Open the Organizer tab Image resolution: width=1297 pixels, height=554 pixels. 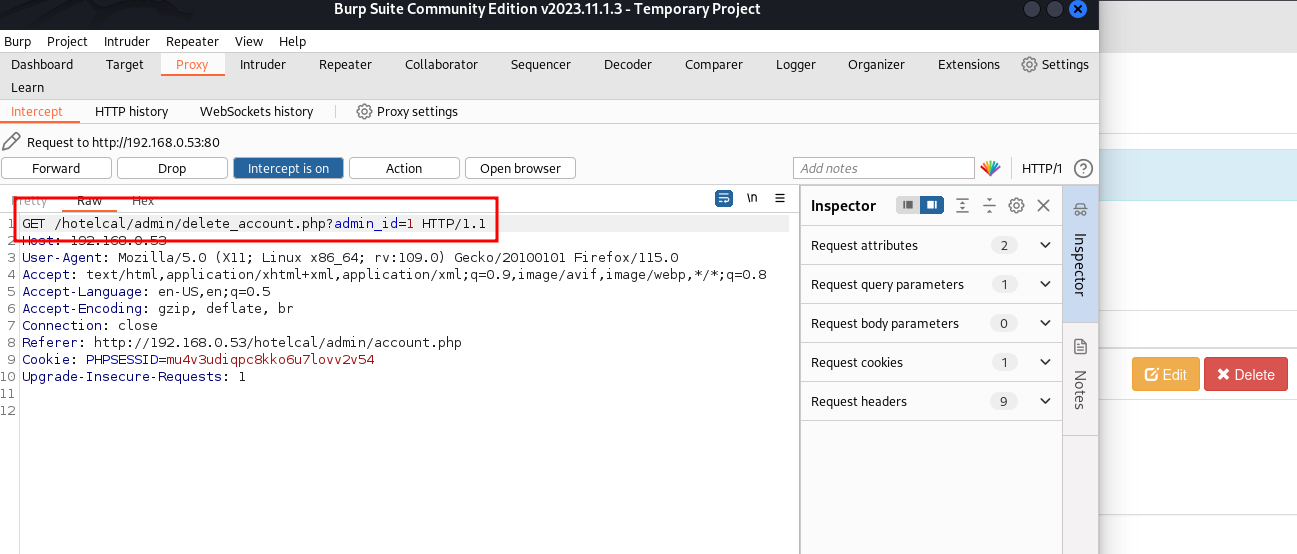click(x=876, y=64)
